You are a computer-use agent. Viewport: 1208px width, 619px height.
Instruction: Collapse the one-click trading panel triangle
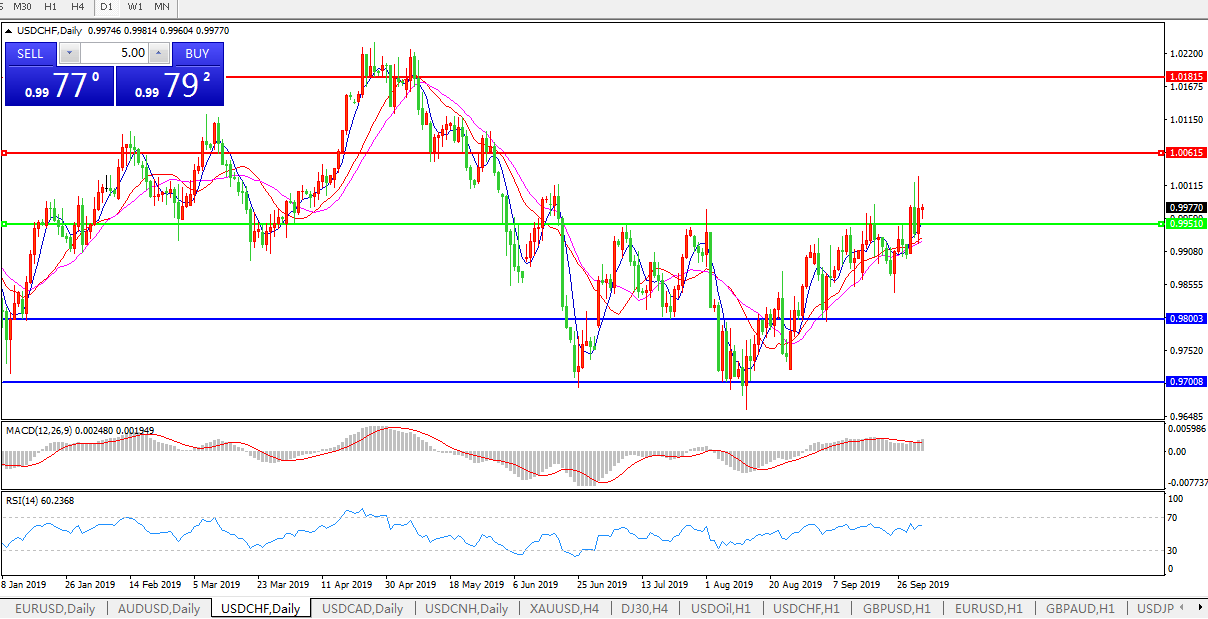pyautogui.click(x=9, y=31)
